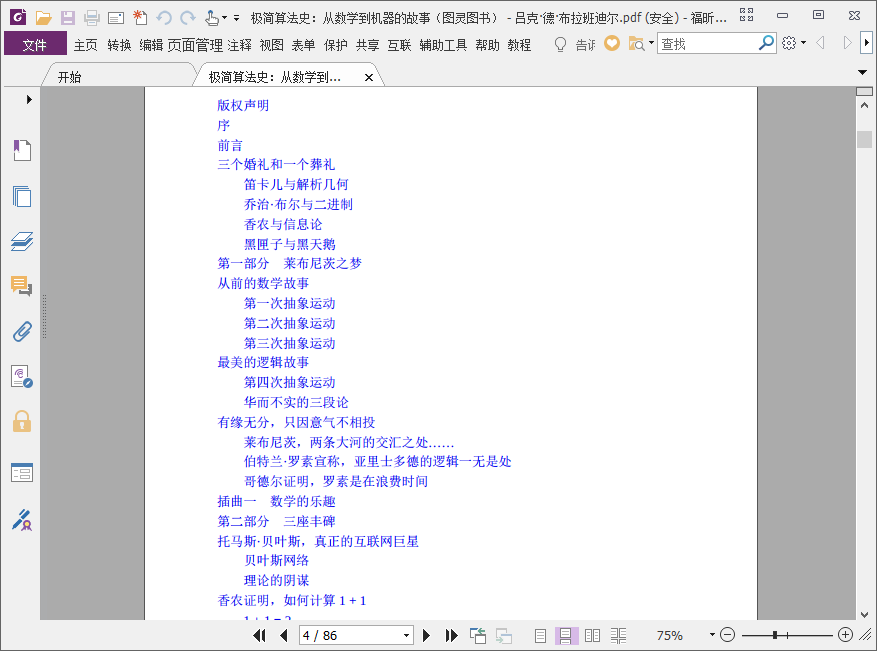The image size is (877, 651).
Task: Open the 页面管理 ribbon tab
Action: pos(195,45)
